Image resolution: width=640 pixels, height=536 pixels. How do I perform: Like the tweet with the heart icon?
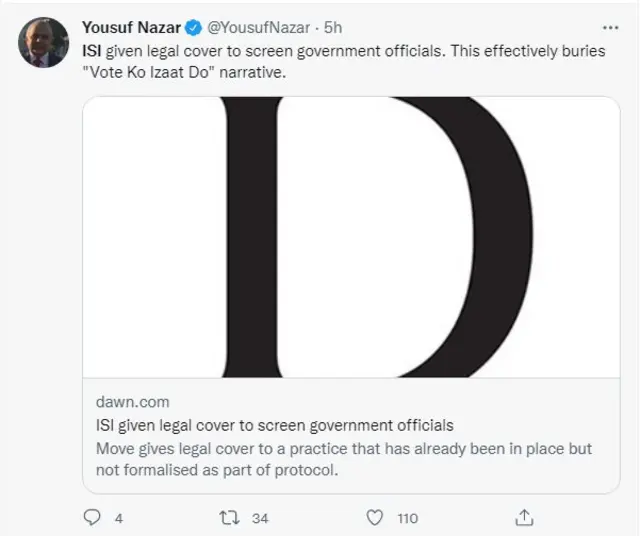(x=375, y=517)
